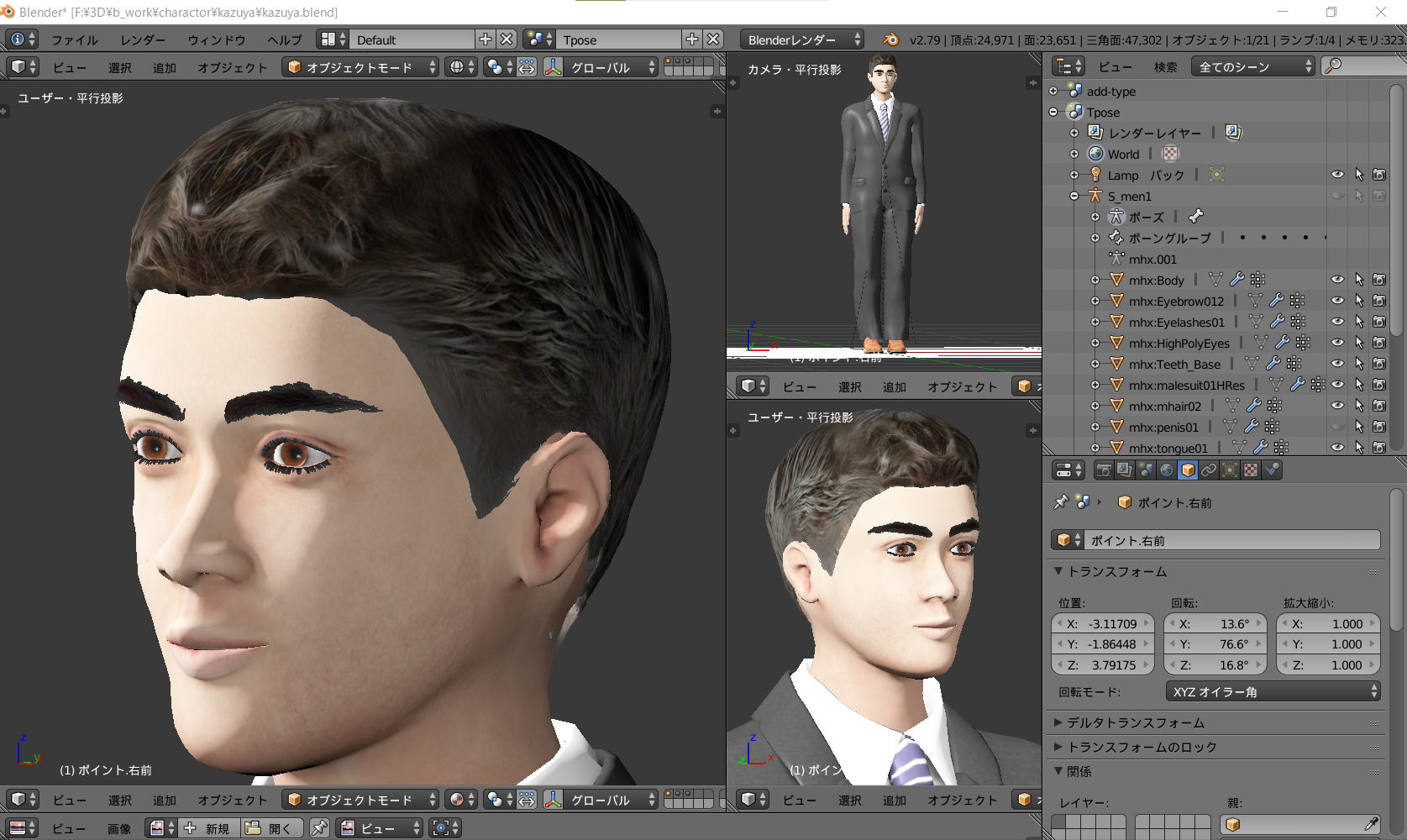Open the XYZ オイラー角 rotation mode dropdown
The height and width of the screenshot is (840, 1407).
click(x=1273, y=691)
